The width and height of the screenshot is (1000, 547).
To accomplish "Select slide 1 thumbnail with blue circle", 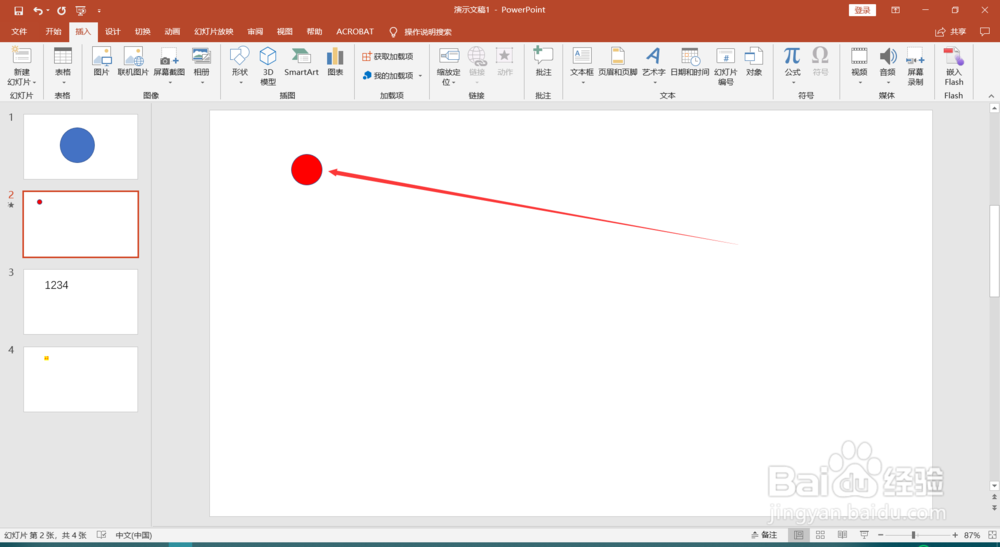I will [80, 147].
